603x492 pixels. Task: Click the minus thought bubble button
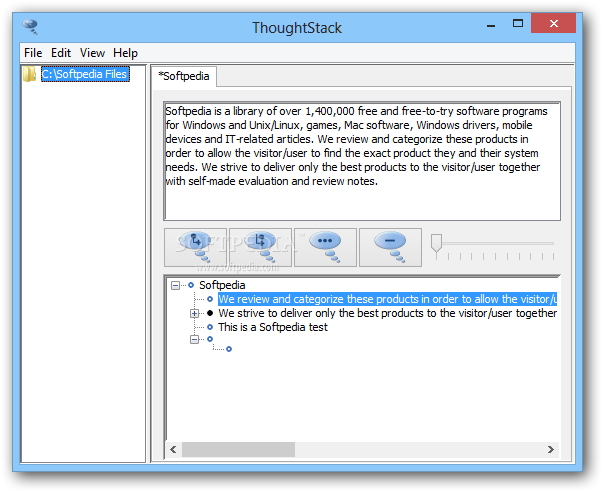coord(390,247)
